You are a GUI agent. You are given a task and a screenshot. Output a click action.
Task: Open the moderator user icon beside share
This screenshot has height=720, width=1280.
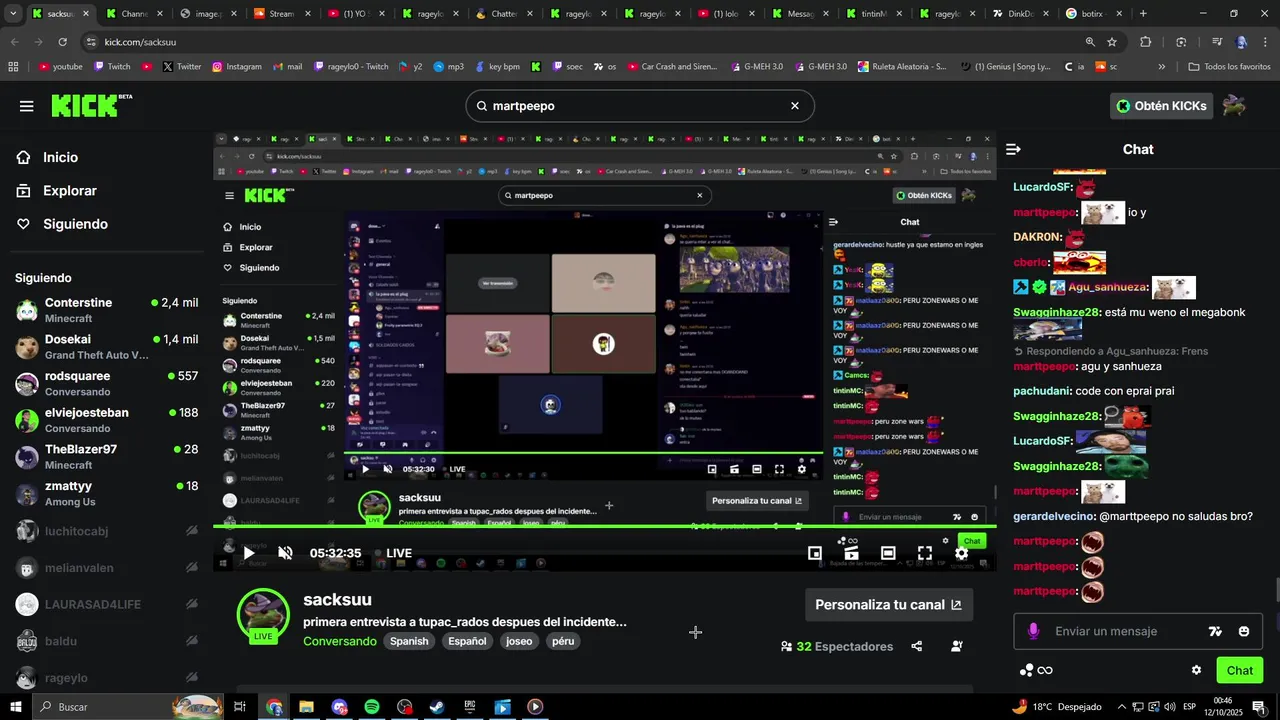coord(957,647)
